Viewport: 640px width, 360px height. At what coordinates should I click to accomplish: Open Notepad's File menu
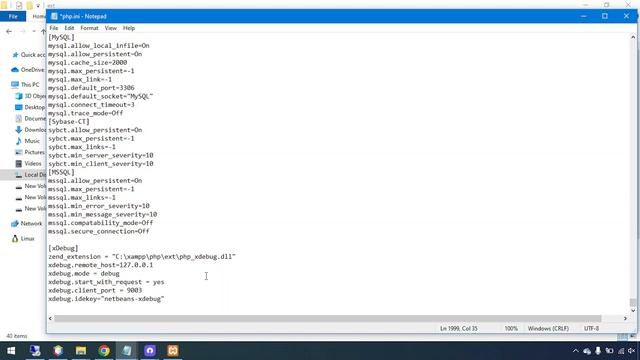click(x=54, y=28)
